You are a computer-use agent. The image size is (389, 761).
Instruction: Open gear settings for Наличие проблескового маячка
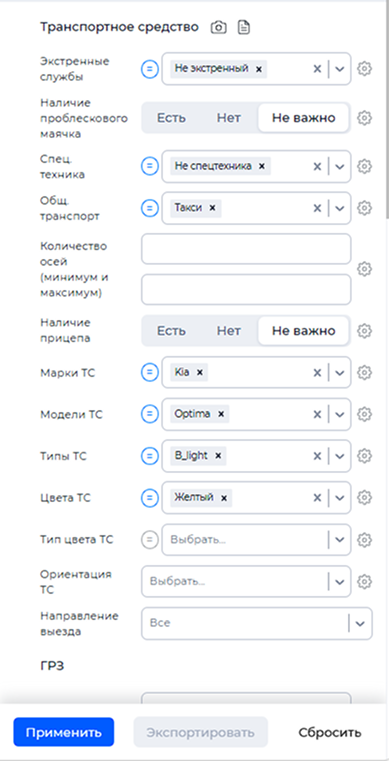pos(364,117)
